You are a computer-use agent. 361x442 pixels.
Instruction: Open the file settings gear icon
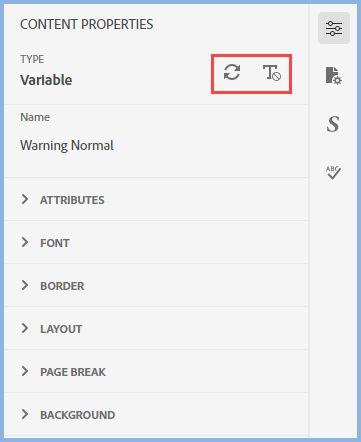click(x=333, y=76)
